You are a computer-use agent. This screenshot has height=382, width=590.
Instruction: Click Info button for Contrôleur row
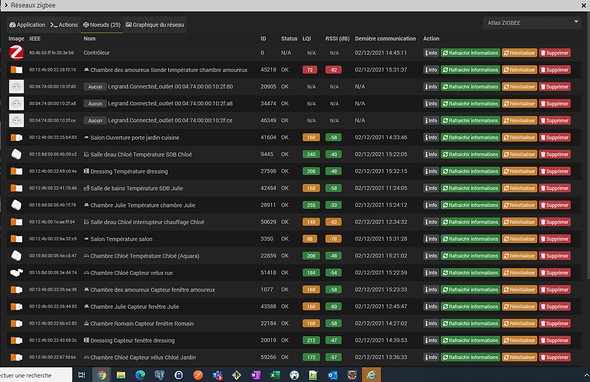[431, 53]
